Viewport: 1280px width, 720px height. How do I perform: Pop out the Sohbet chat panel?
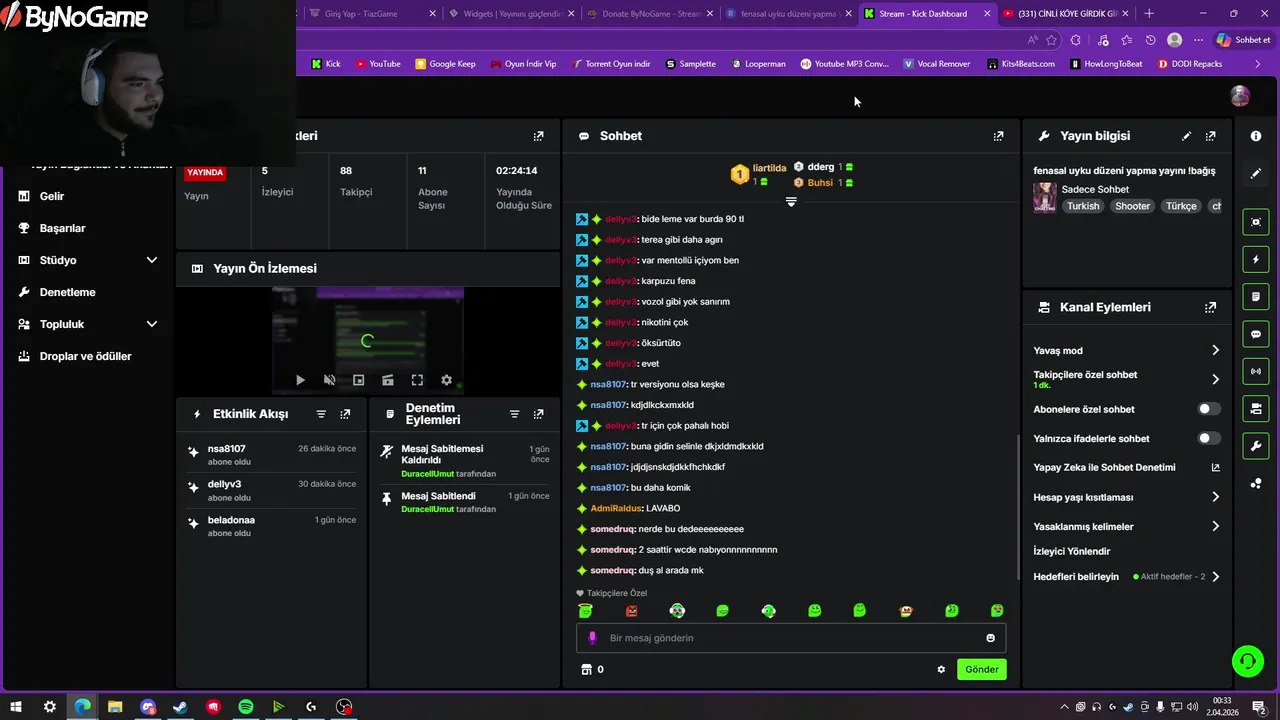pos(998,136)
